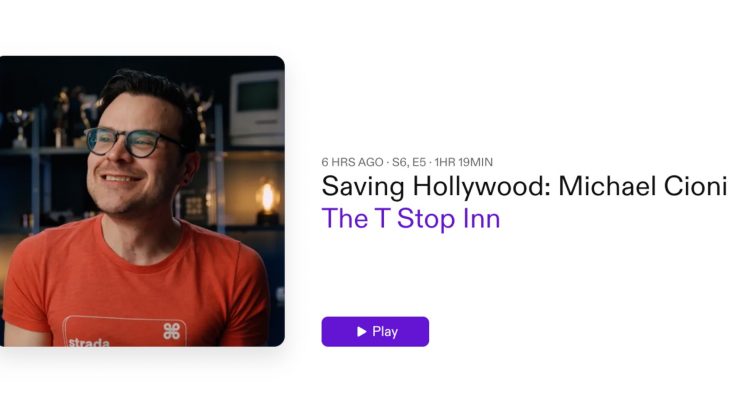Click the name Michael Cioni in the title
The width and height of the screenshot is (740, 416).
[x=643, y=186]
